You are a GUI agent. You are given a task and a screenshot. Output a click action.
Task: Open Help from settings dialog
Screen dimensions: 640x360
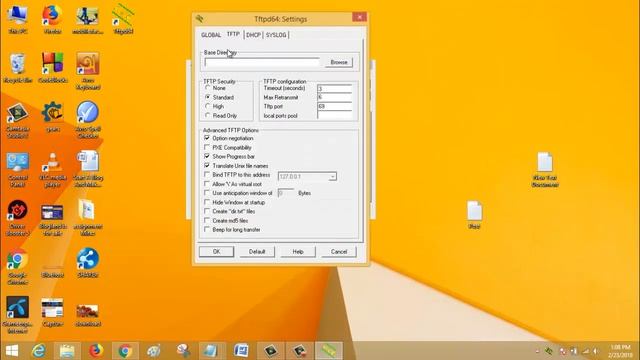298,252
